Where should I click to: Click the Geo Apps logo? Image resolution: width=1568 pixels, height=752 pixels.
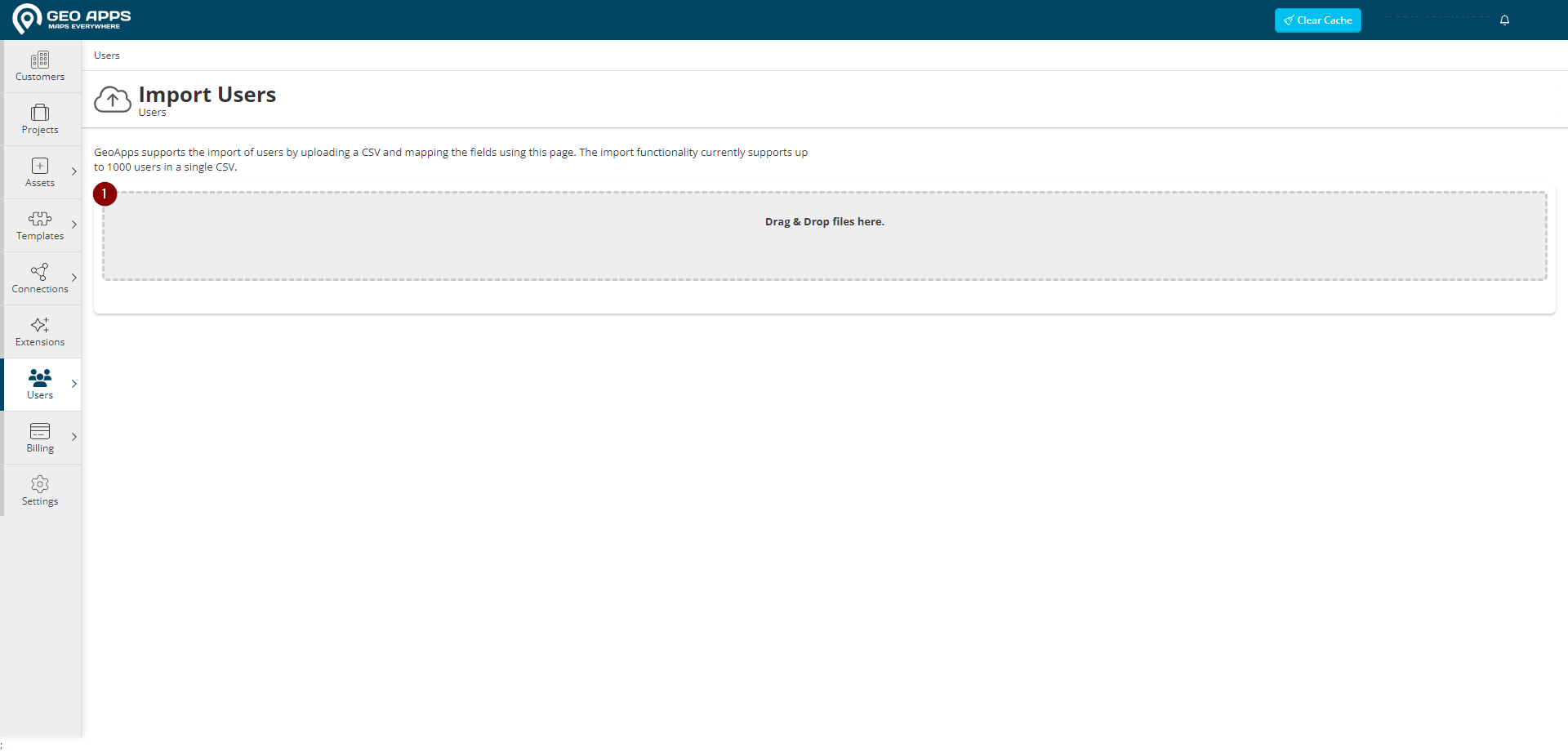72,19
